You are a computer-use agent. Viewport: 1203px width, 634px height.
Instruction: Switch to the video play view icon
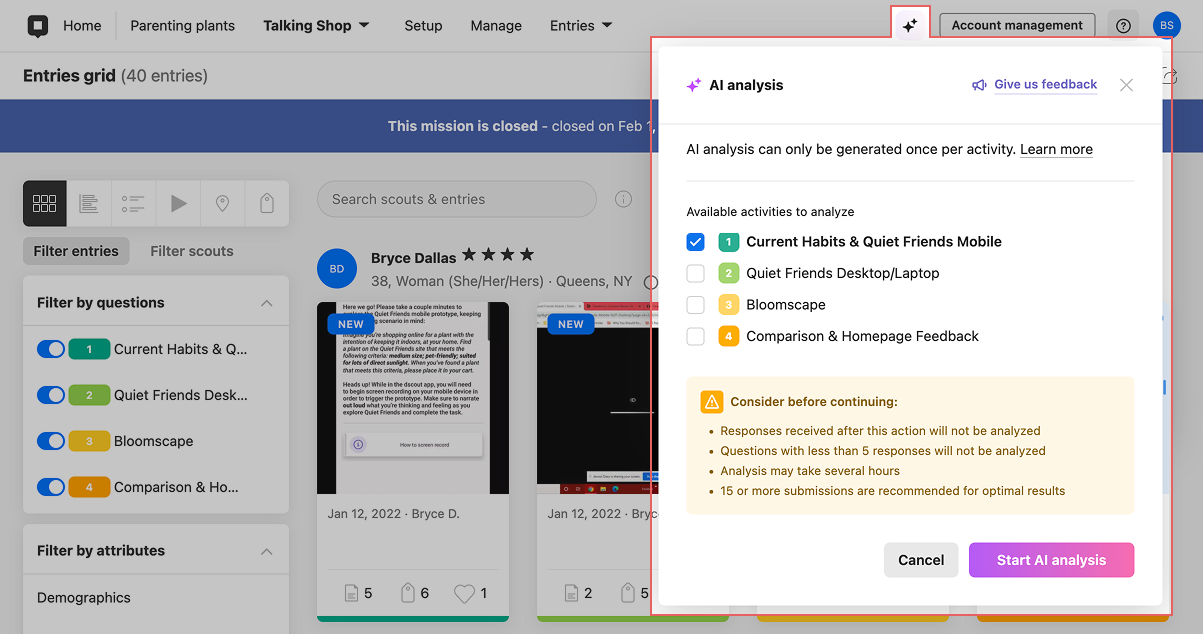point(178,203)
